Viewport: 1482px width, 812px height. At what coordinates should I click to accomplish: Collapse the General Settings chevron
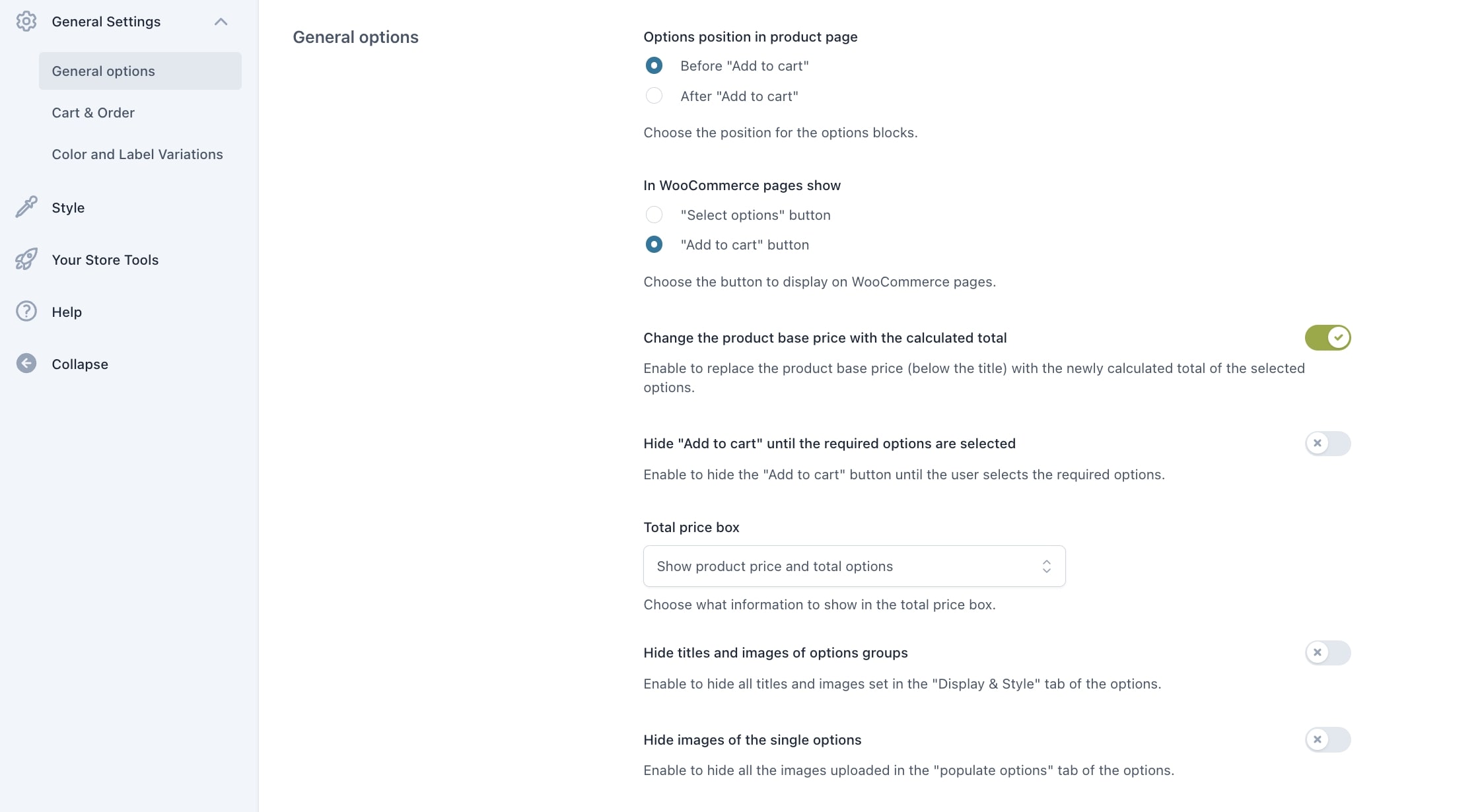(221, 22)
